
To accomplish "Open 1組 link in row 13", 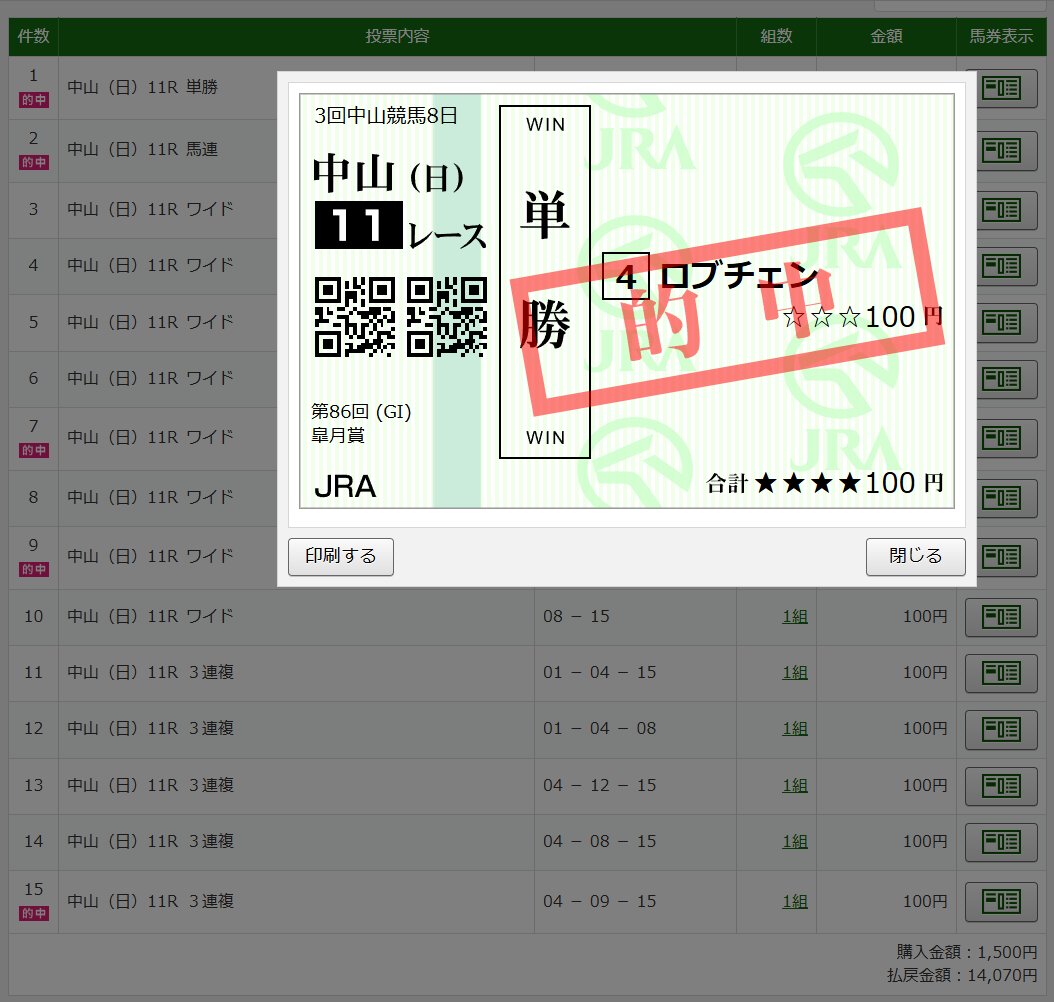I will (x=795, y=785).
